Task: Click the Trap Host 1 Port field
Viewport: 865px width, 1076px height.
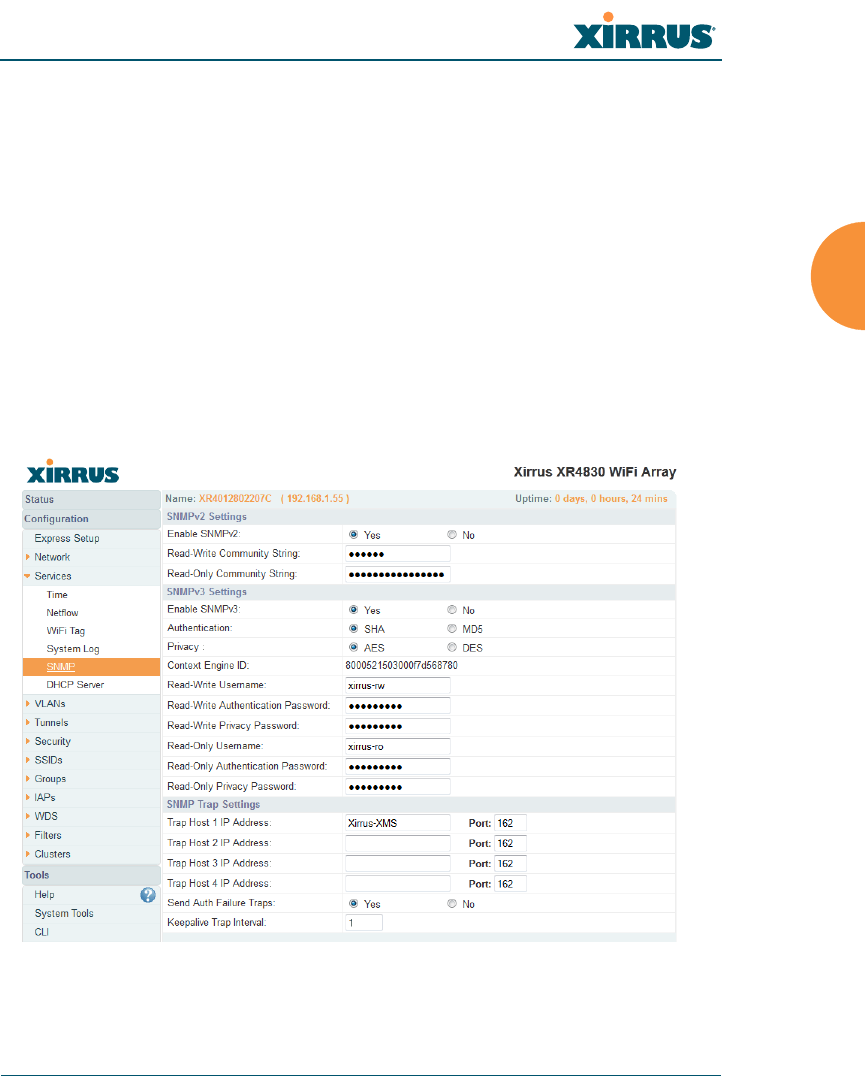Action: pyautogui.click(x=510, y=823)
